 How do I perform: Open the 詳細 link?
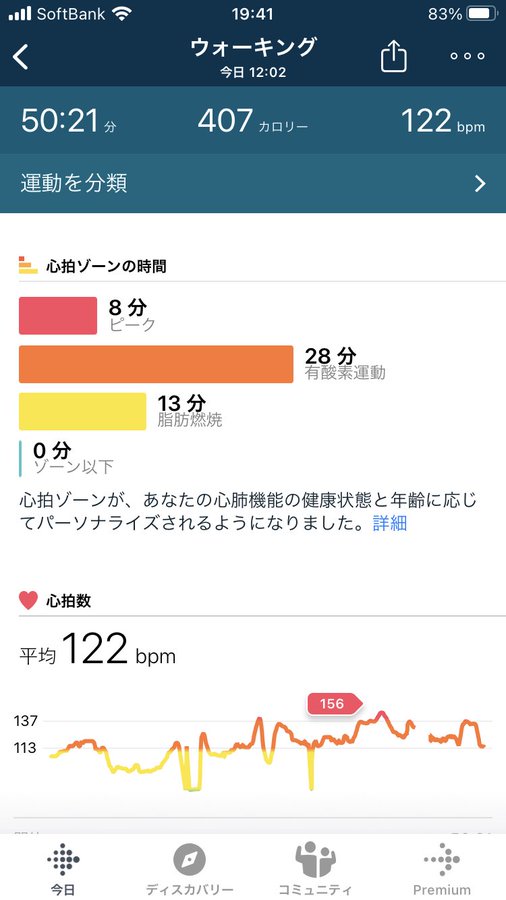(x=390, y=523)
